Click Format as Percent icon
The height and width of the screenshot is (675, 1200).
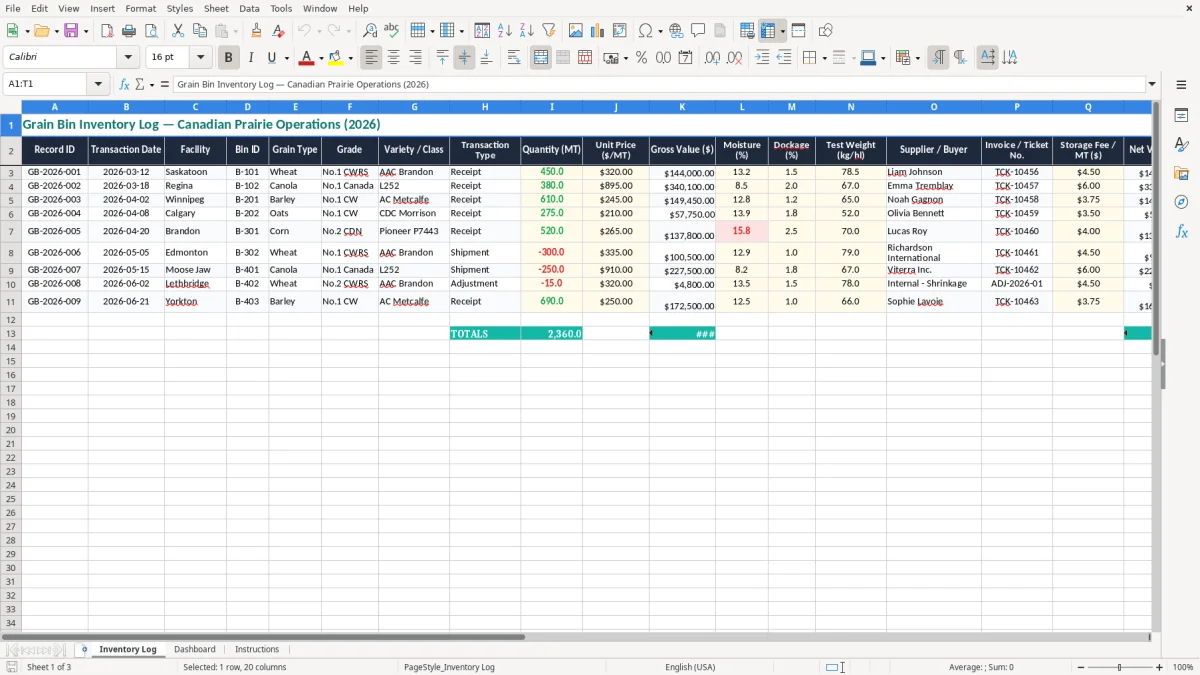coord(641,58)
